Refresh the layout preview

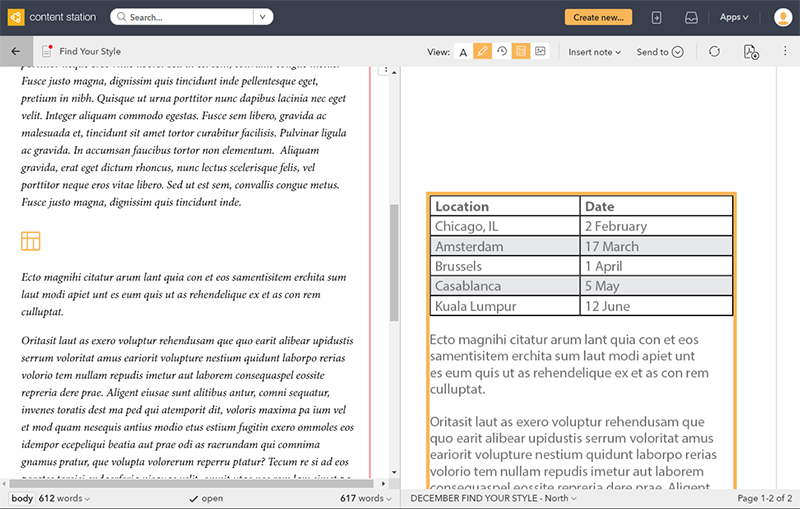pyautogui.click(x=714, y=52)
